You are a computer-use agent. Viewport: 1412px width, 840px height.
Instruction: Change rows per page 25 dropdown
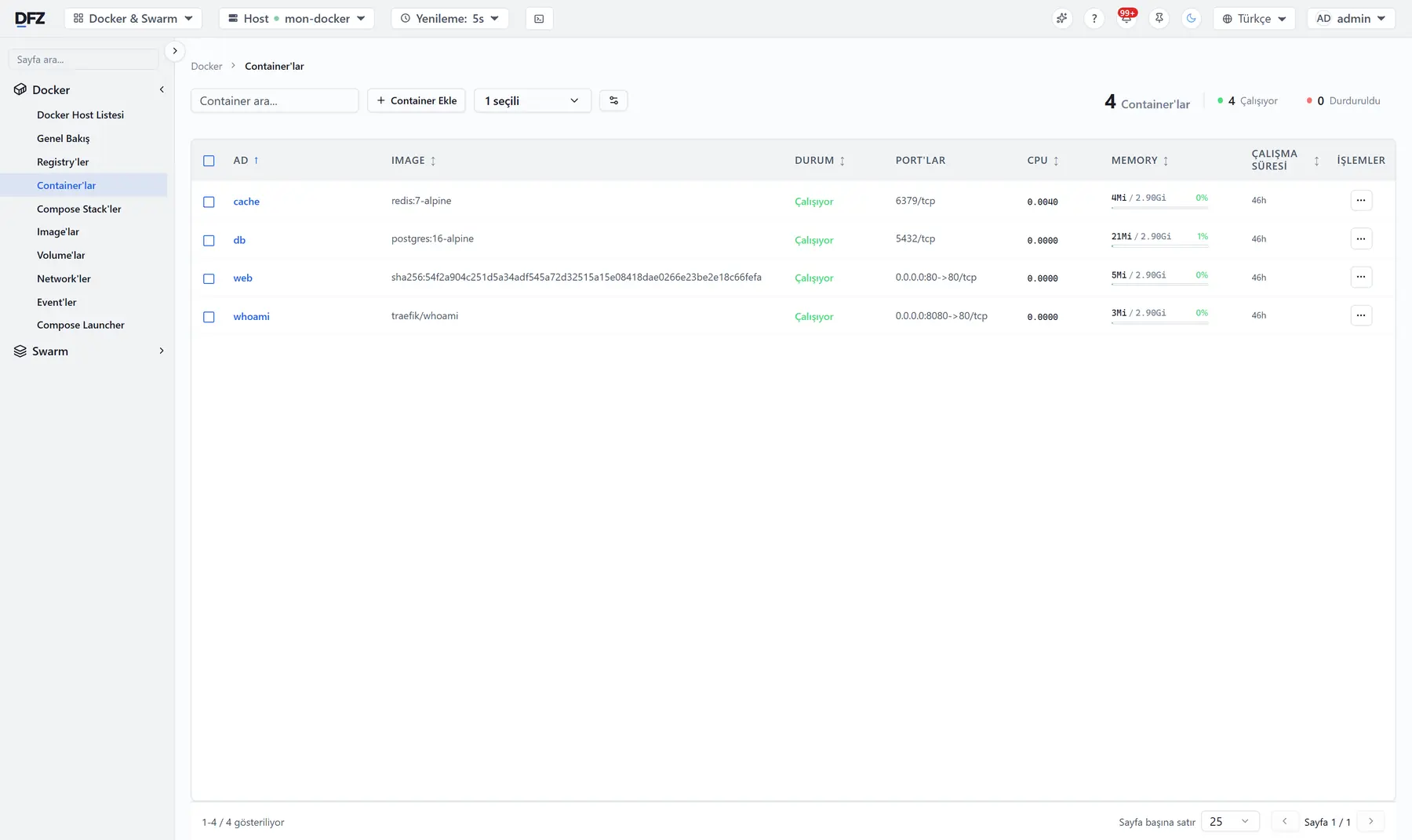tap(1230, 821)
